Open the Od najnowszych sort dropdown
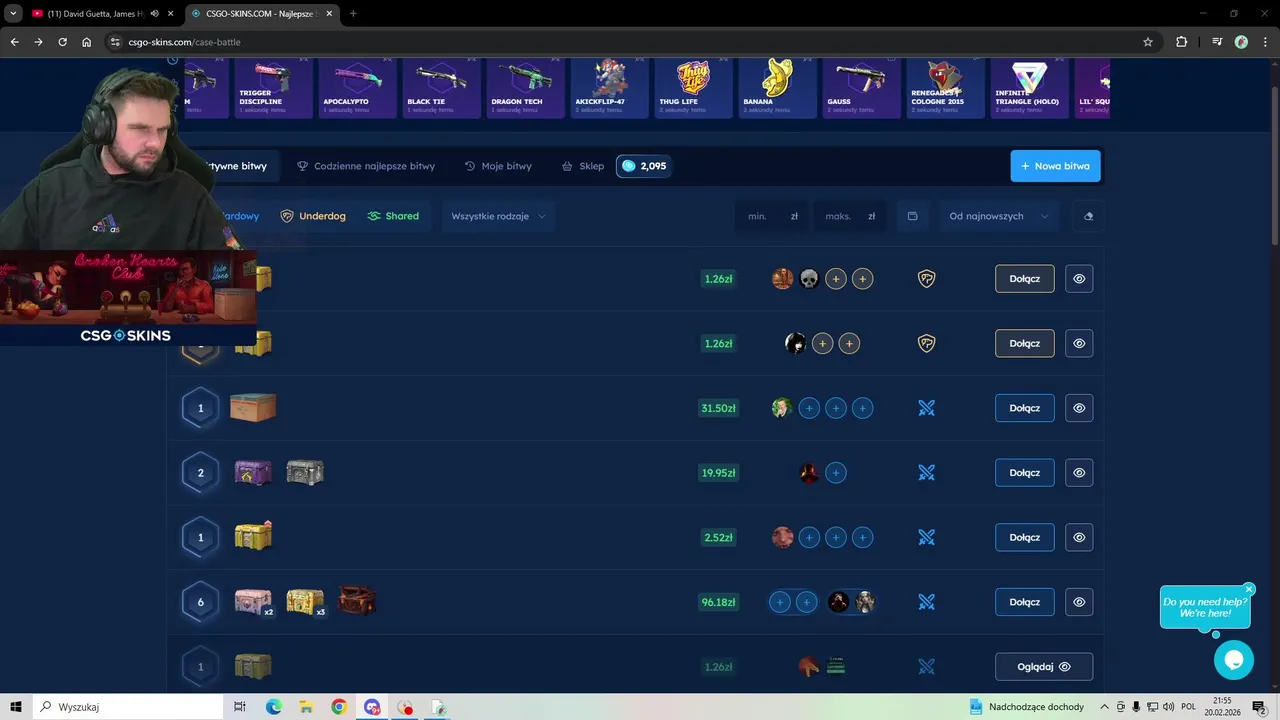The height and width of the screenshot is (720, 1280). coord(998,216)
